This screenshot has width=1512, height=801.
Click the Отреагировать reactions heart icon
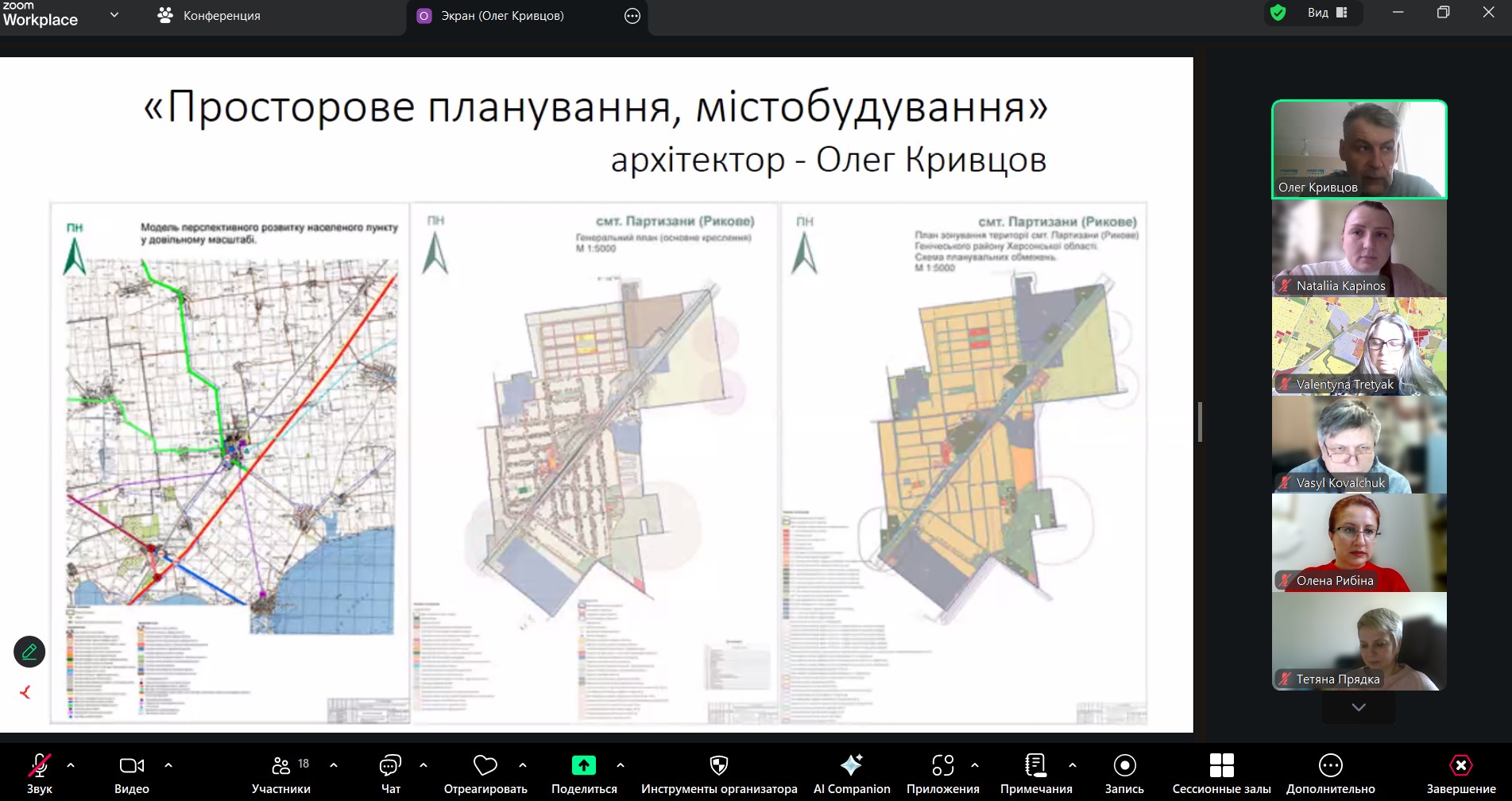(485, 773)
